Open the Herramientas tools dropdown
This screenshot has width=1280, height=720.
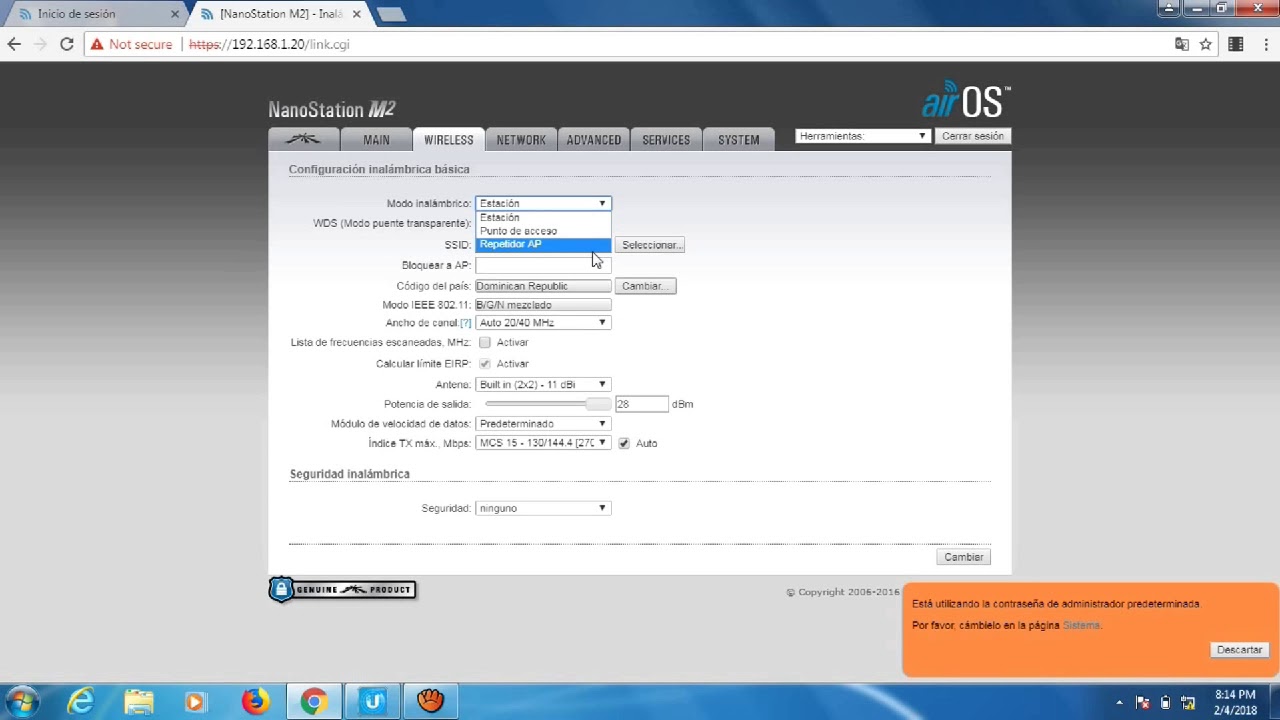(863, 136)
